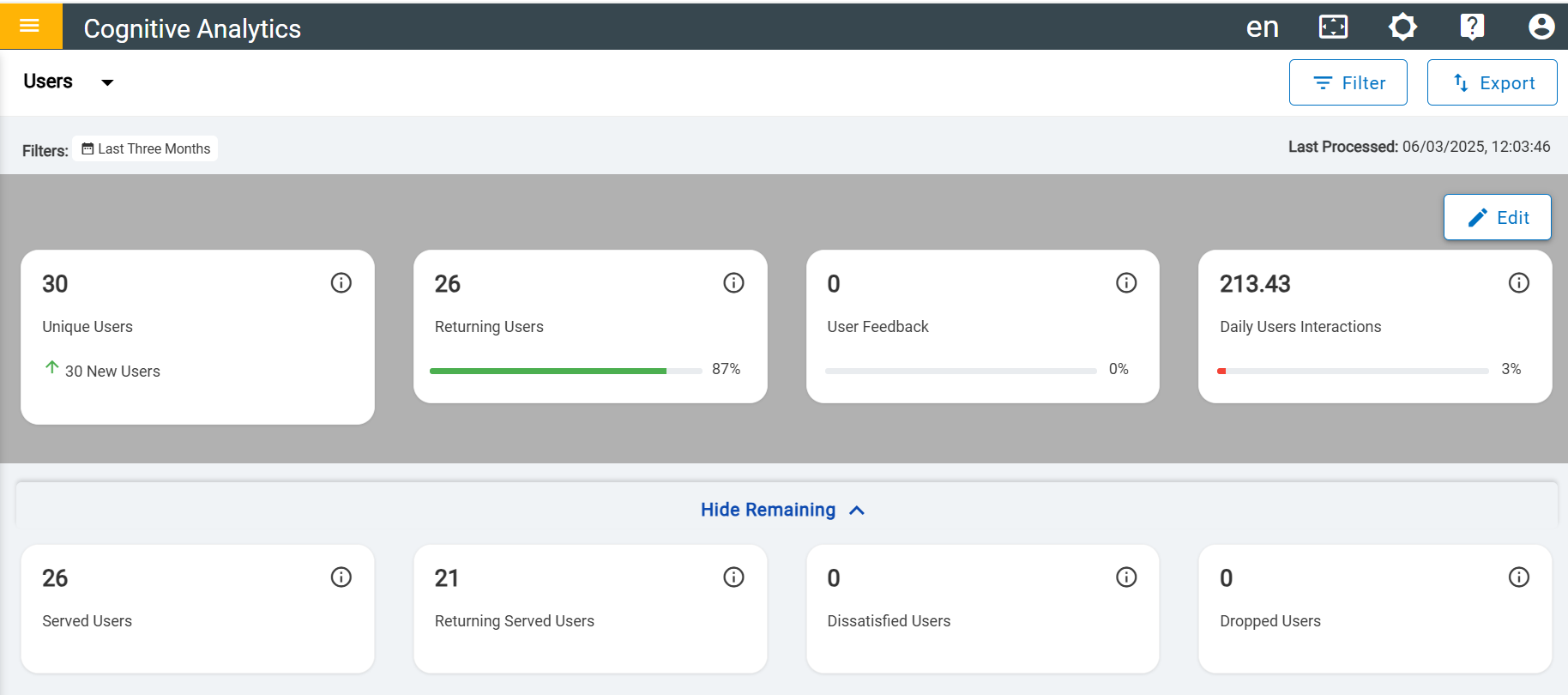Collapse cards with Hide Remaining
The width and height of the screenshot is (1568, 695).
click(x=783, y=510)
